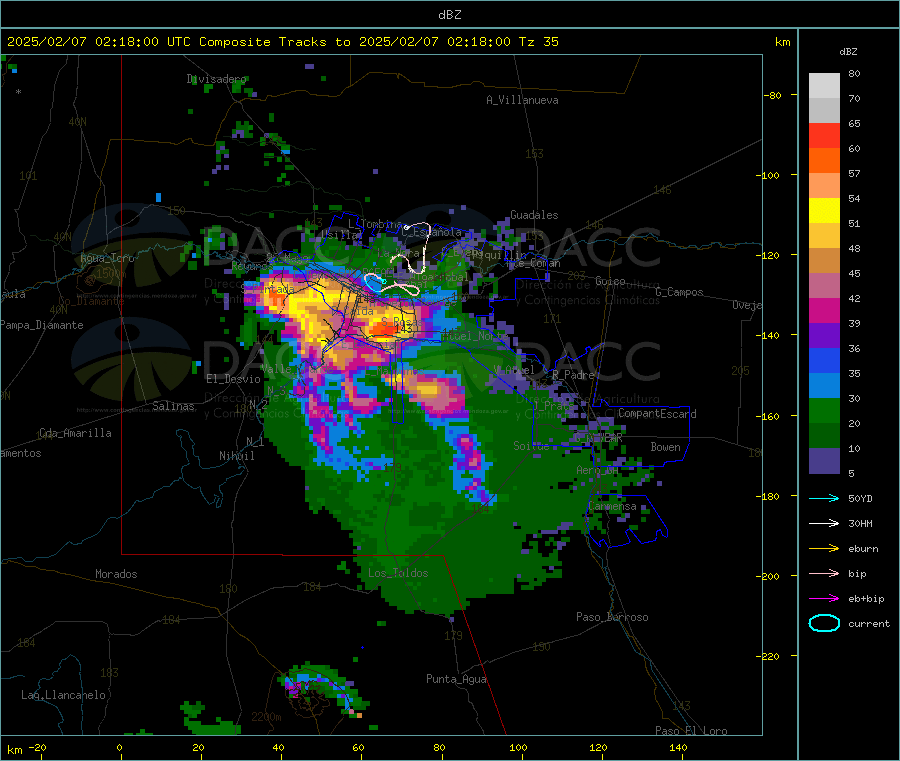This screenshot has height=761, width=900.
Task: Click the CompantEscard map label
Action: pos(657,414)
